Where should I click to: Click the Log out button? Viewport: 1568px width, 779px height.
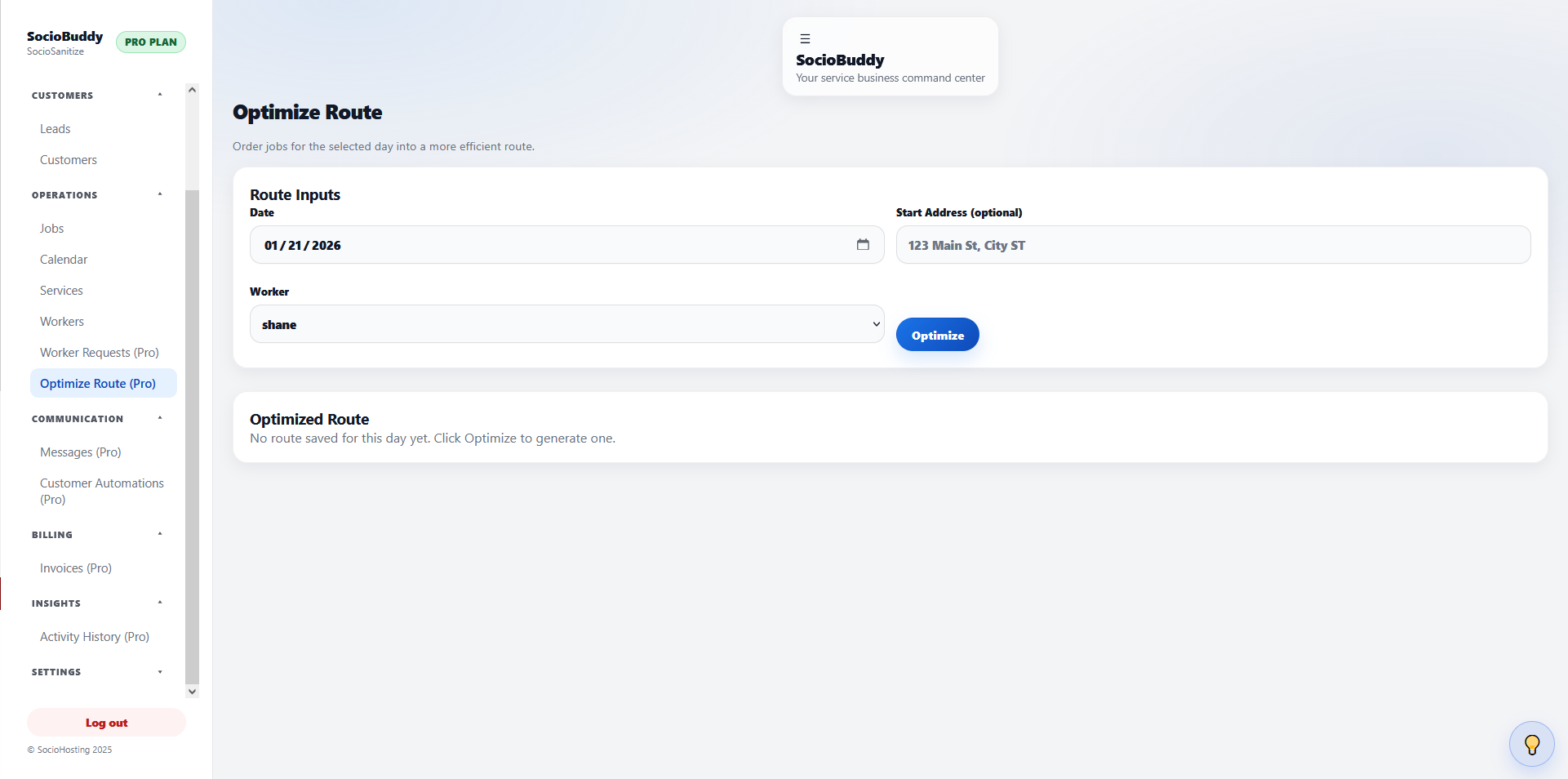[x=106, y=723]
